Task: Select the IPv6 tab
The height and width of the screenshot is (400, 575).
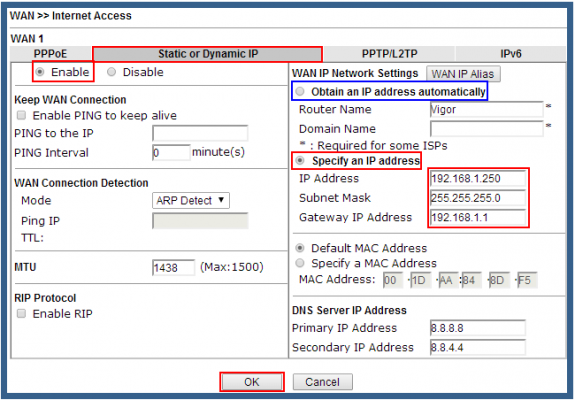Action: click(x=510, y=54)
